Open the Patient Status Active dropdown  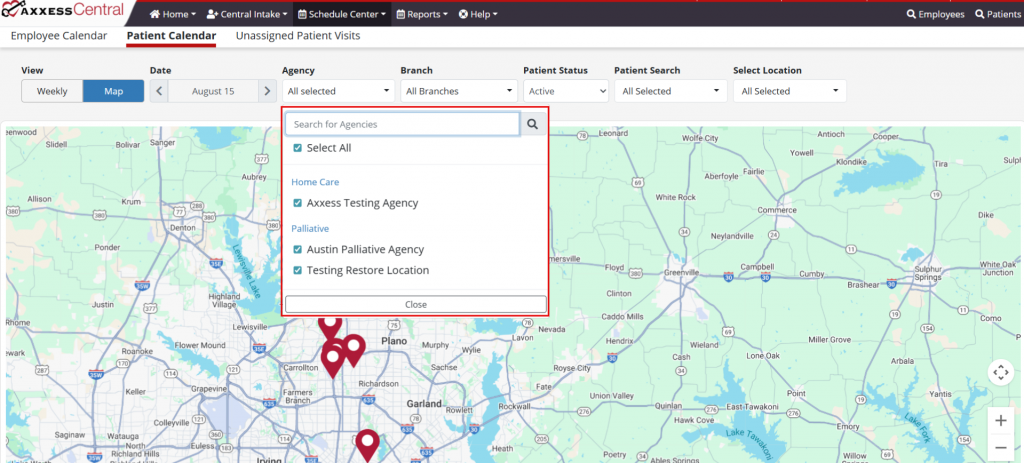(566, 91)
